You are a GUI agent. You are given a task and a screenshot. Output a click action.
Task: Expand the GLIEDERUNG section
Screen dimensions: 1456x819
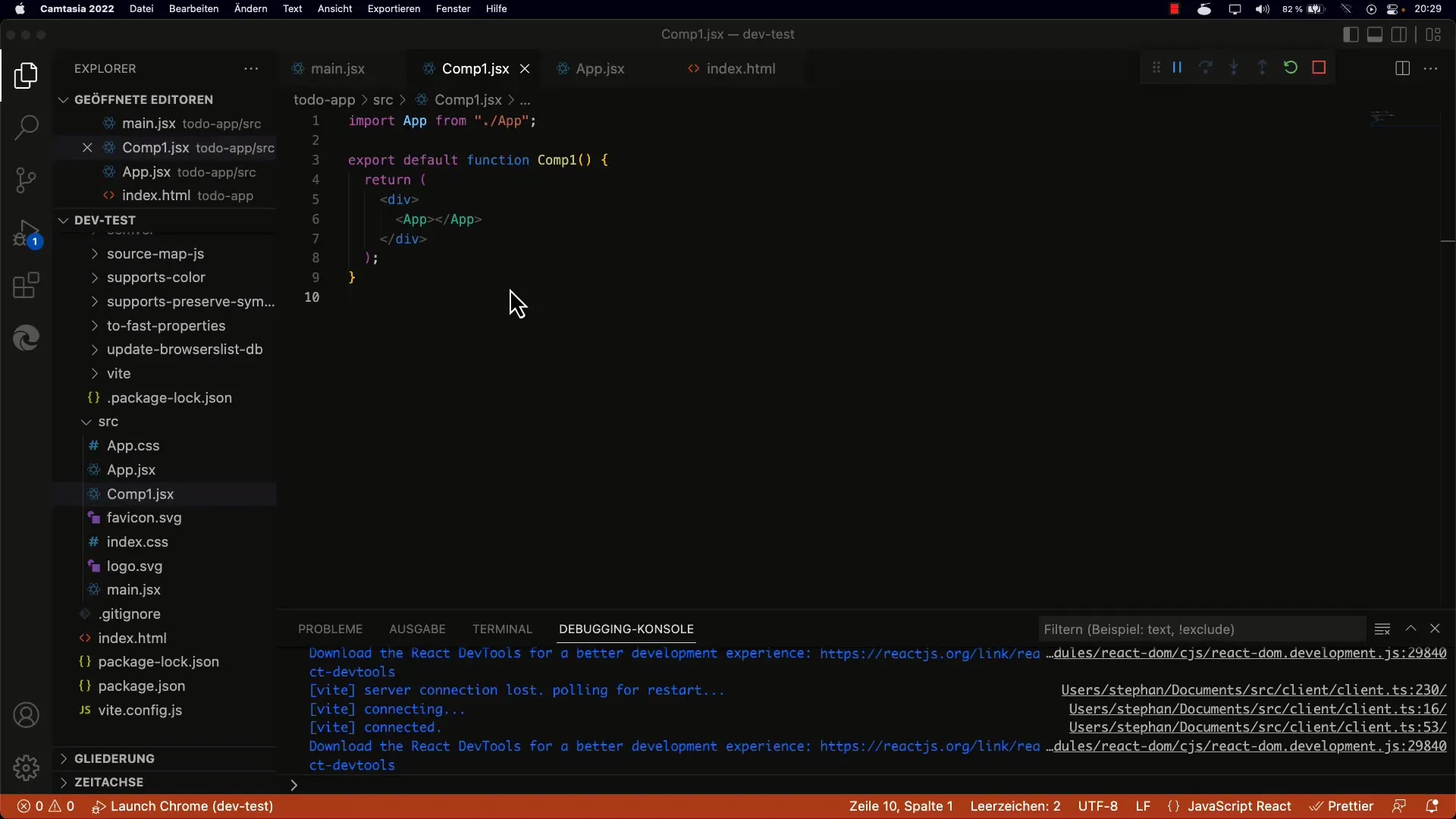point(114,758)
